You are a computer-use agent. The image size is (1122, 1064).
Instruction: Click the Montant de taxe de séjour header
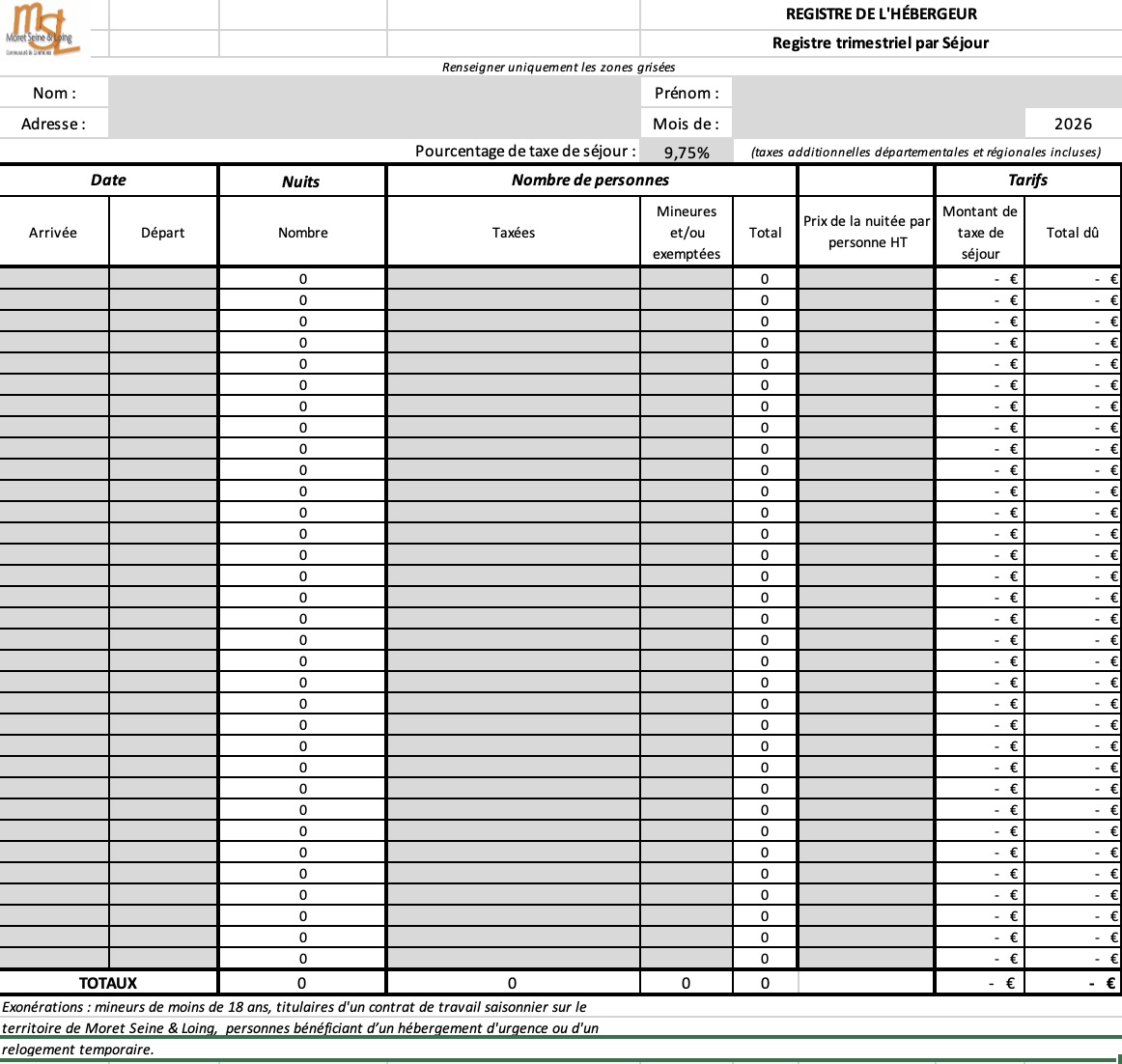(980, 233)
